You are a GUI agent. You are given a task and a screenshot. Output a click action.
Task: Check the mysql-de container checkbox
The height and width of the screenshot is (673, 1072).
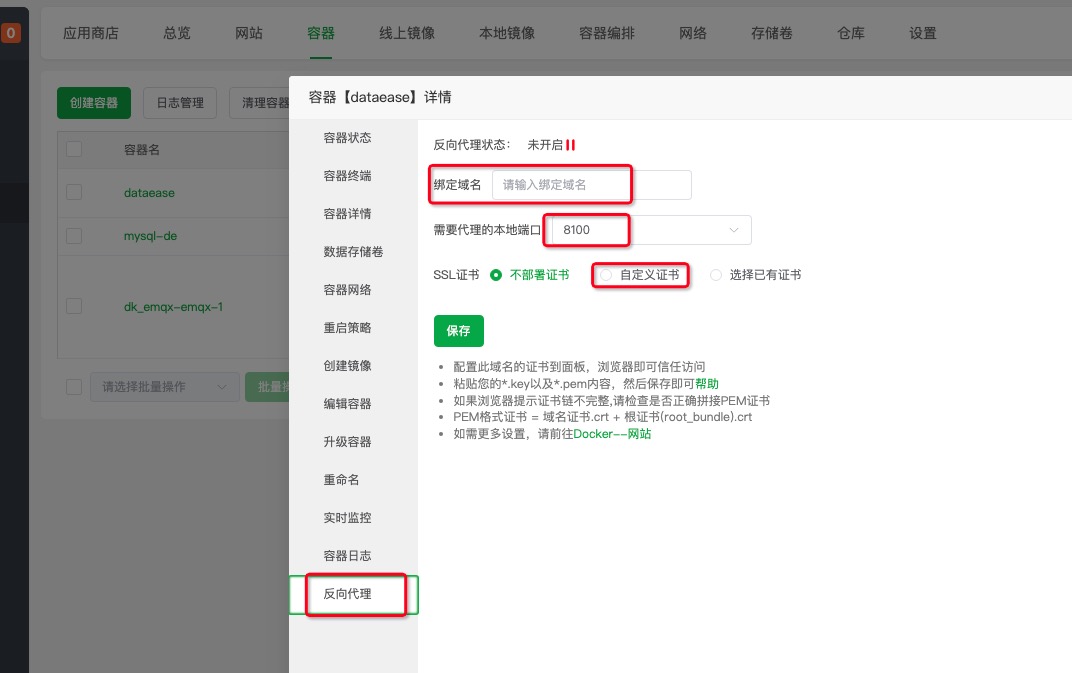pos(74,236)
